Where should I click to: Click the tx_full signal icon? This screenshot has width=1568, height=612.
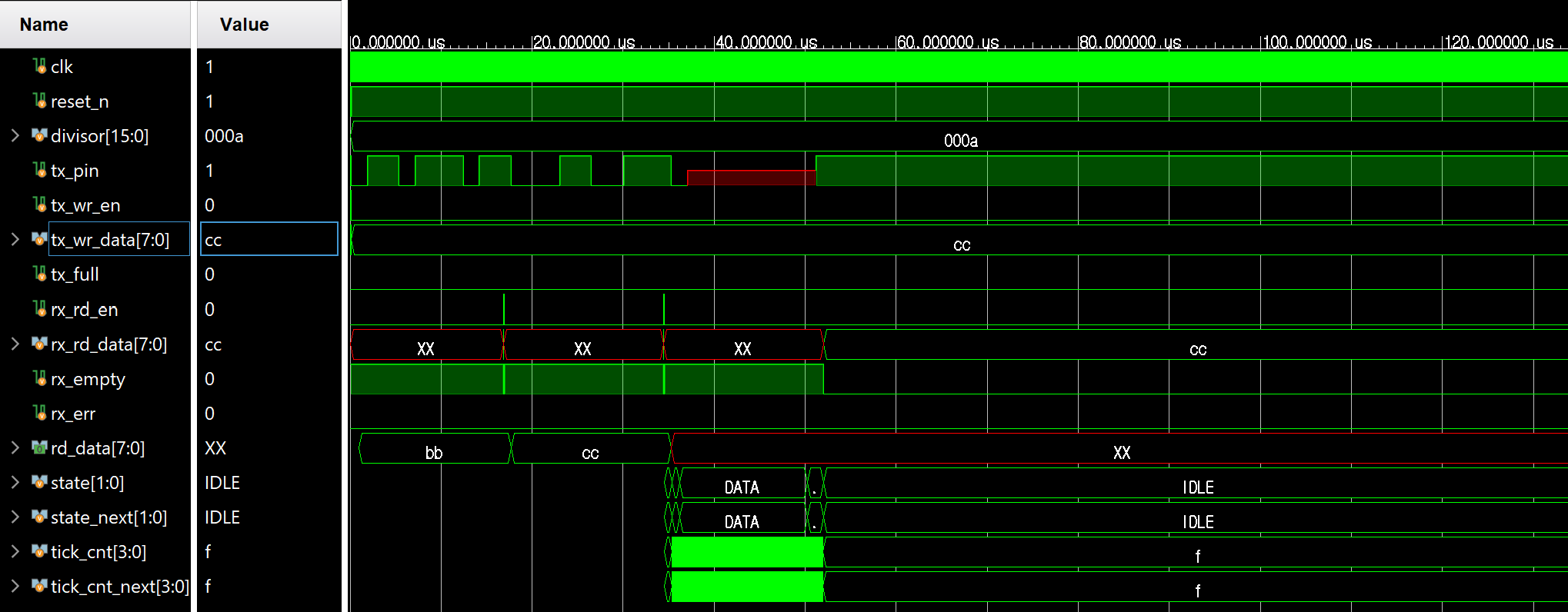tap(40, 274)
